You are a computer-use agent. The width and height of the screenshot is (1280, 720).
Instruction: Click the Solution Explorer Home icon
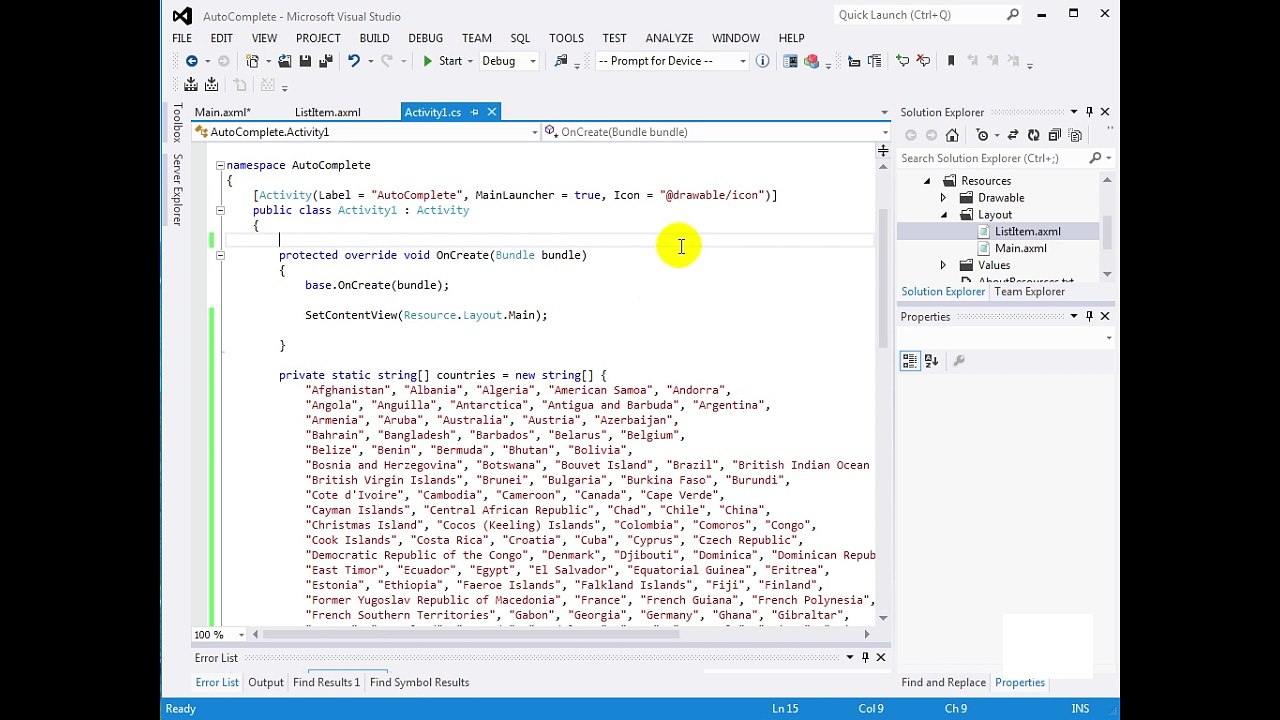[x=952, y=135]
